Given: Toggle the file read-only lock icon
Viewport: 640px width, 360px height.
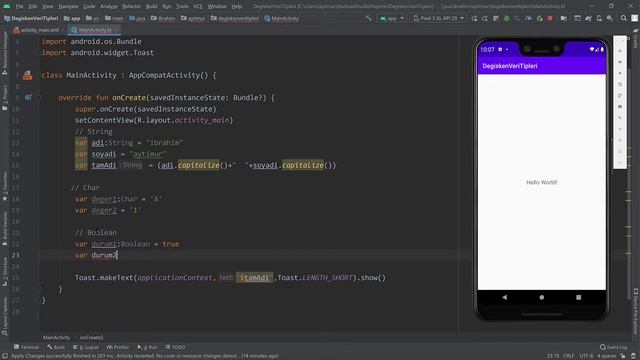Looking at the screenshot, I should pos(623,356).
